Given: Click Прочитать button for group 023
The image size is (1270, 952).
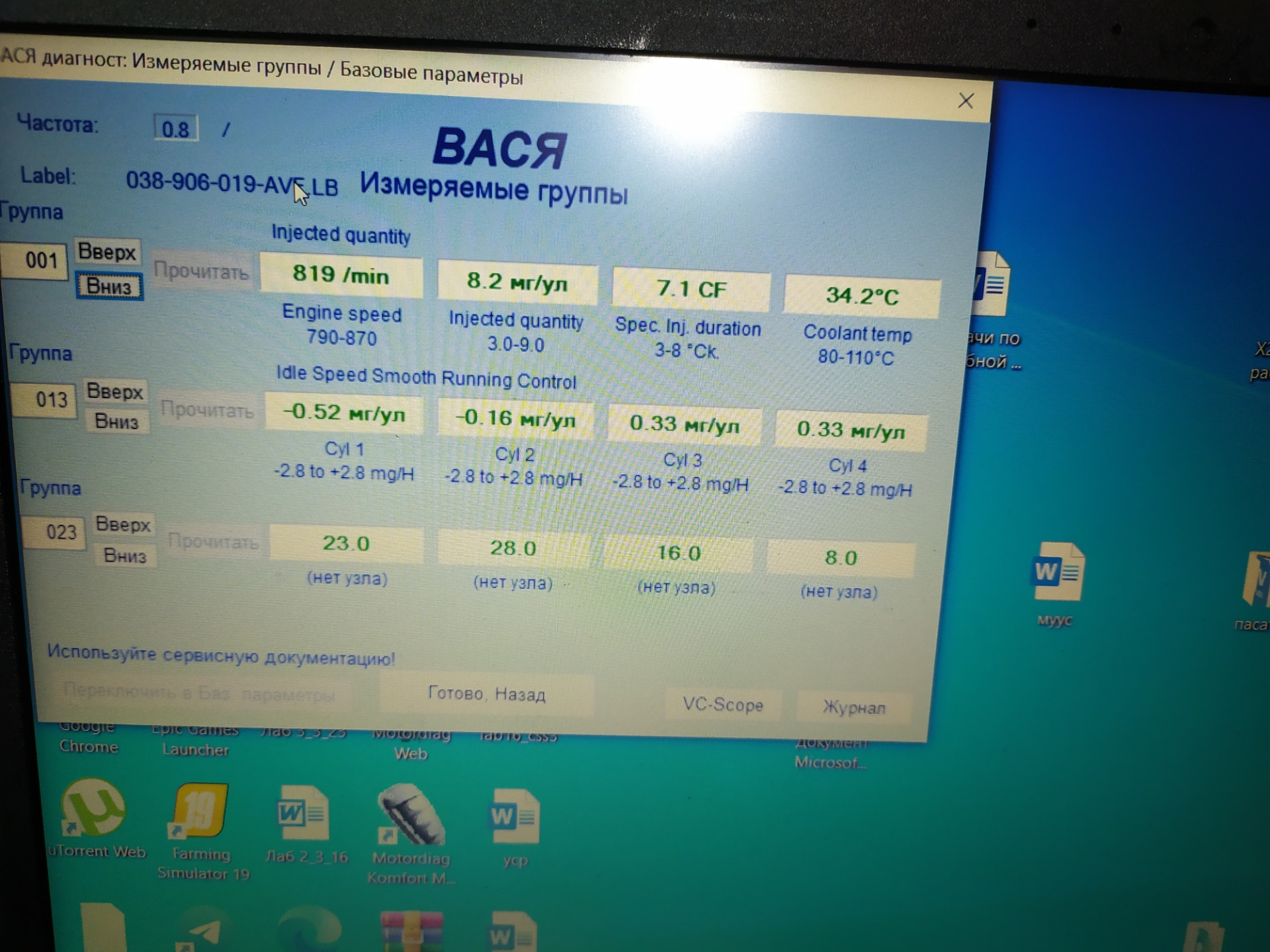Looking at the screenshot, I should coord(212,542).
